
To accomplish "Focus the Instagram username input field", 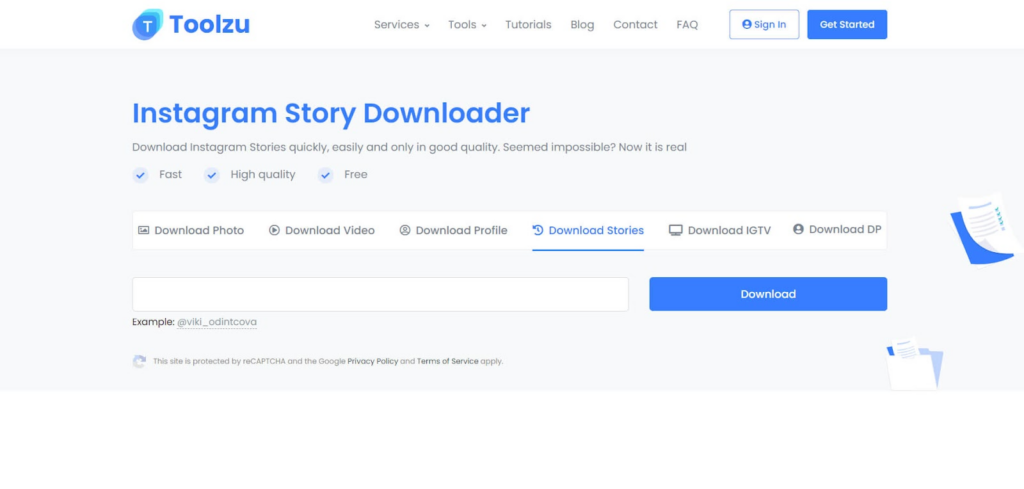I will 380,294.
